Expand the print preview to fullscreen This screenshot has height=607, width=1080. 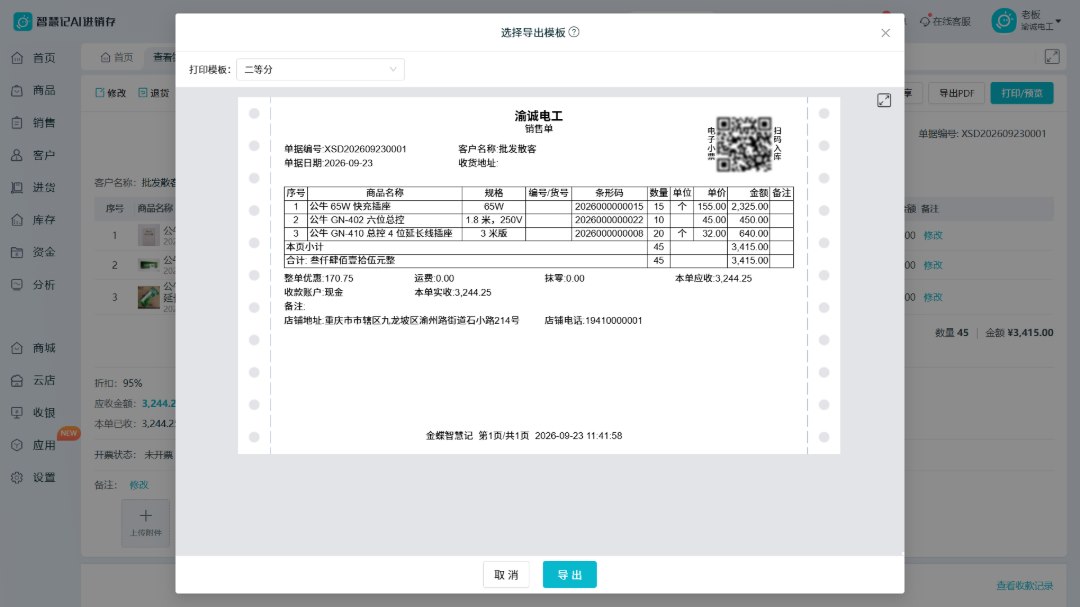point(884,101)
